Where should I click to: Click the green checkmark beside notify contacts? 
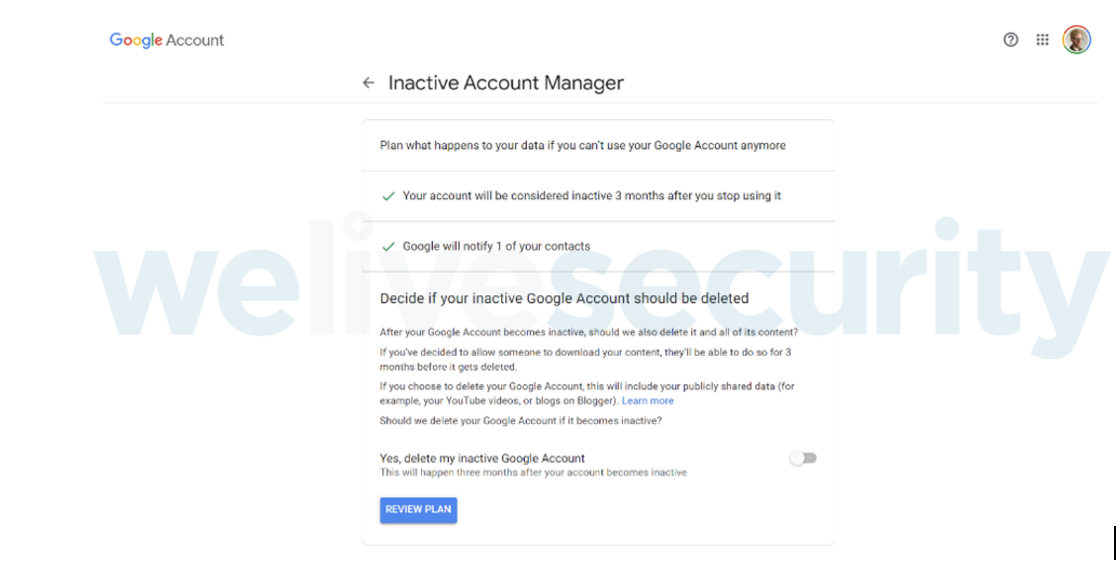(x=388, y=246)
